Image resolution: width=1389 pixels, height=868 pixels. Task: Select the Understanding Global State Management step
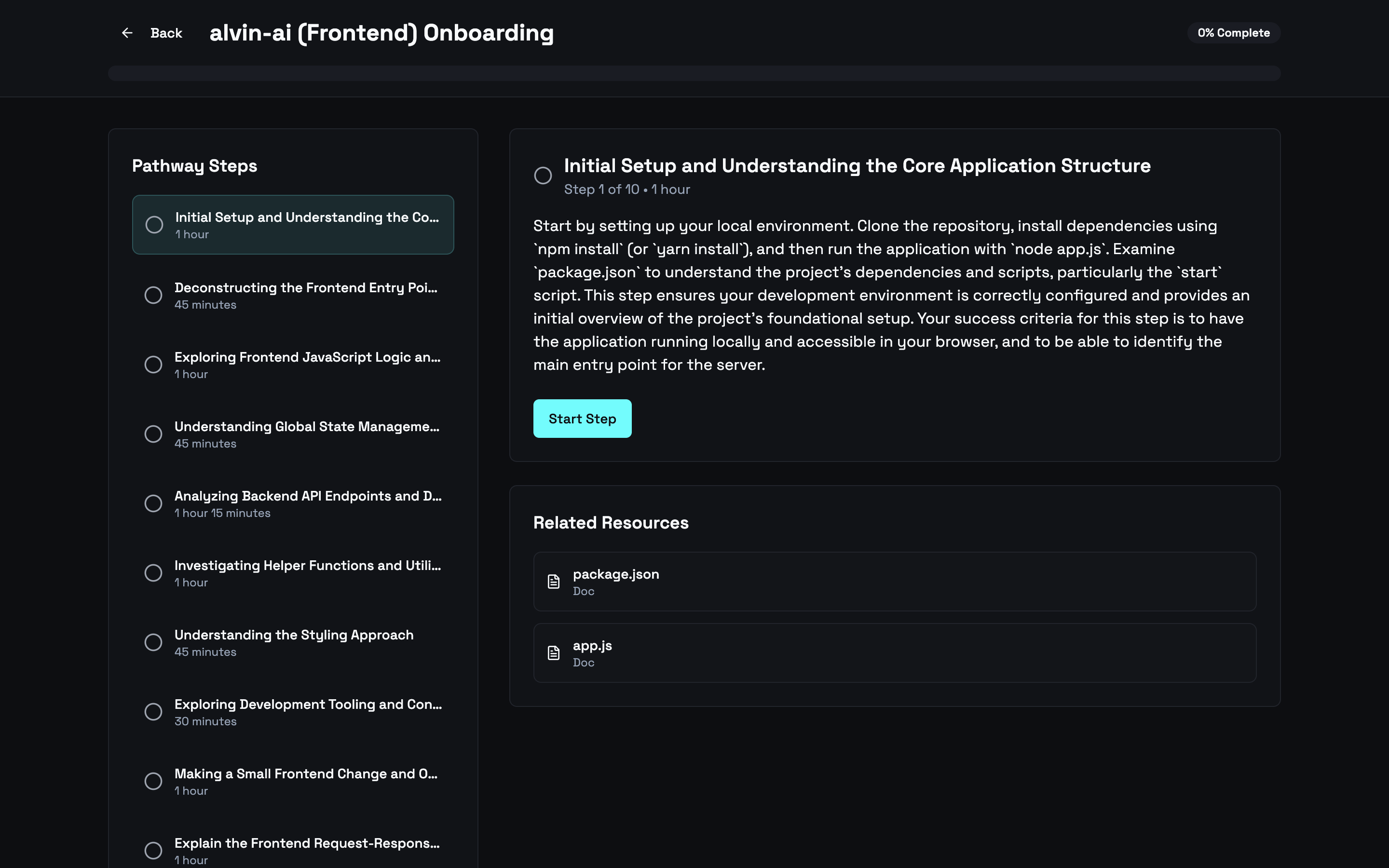pos(307,434)
